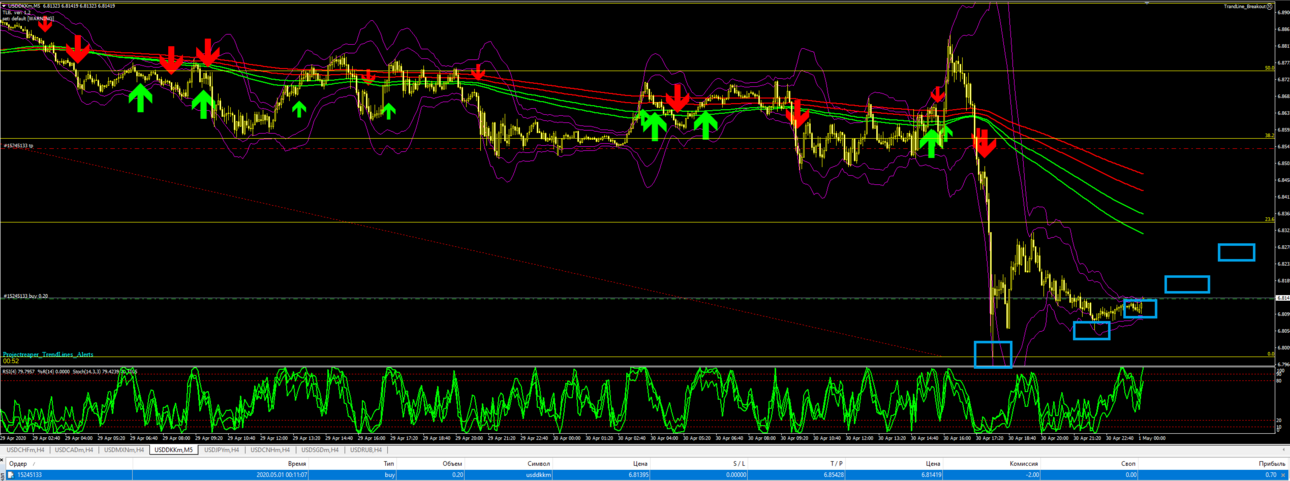The image size is (1290, 481).
Task: Click the current price tag 6.814 on the price scale
Action: 1283,298
